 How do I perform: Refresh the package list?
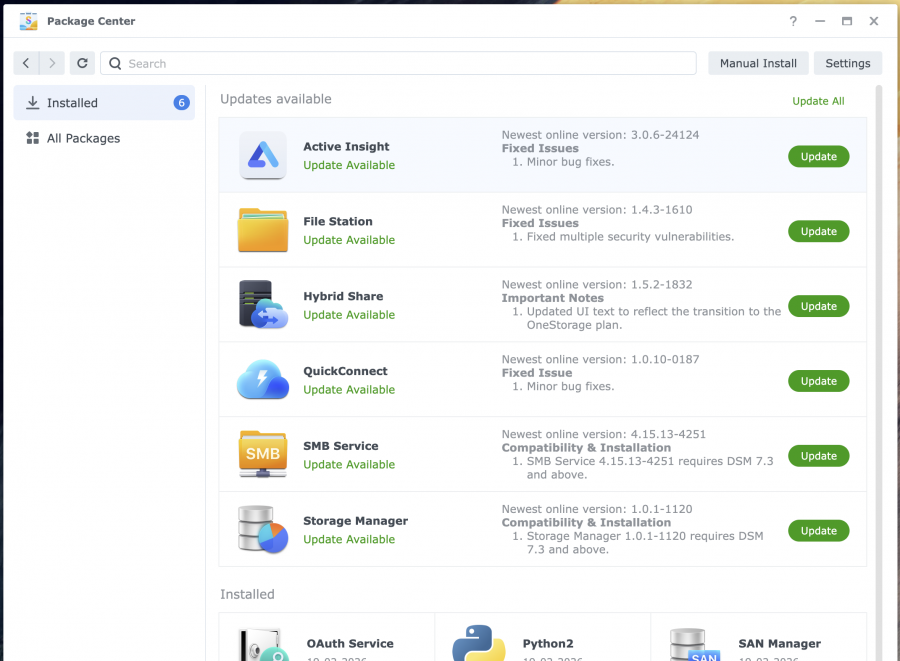pyautogui.click(x=82, y=63)
